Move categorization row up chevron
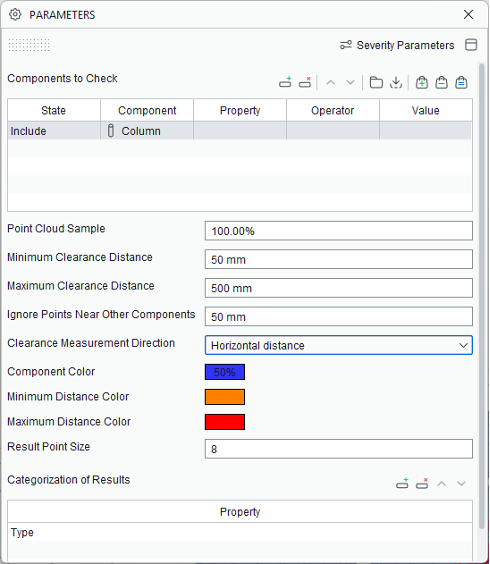The width and height of the screenshot is (490, 564). point(442,484)
